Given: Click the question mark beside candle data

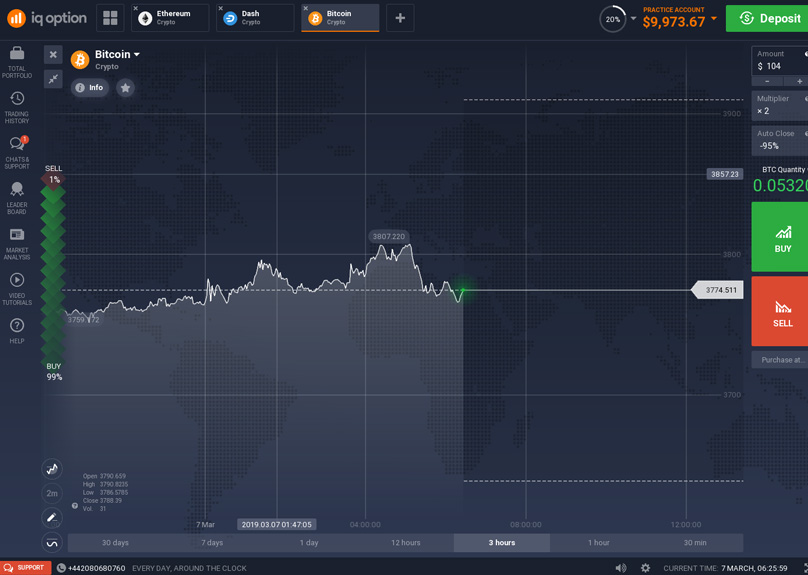Looking at the screenshot, I should 75,506.
